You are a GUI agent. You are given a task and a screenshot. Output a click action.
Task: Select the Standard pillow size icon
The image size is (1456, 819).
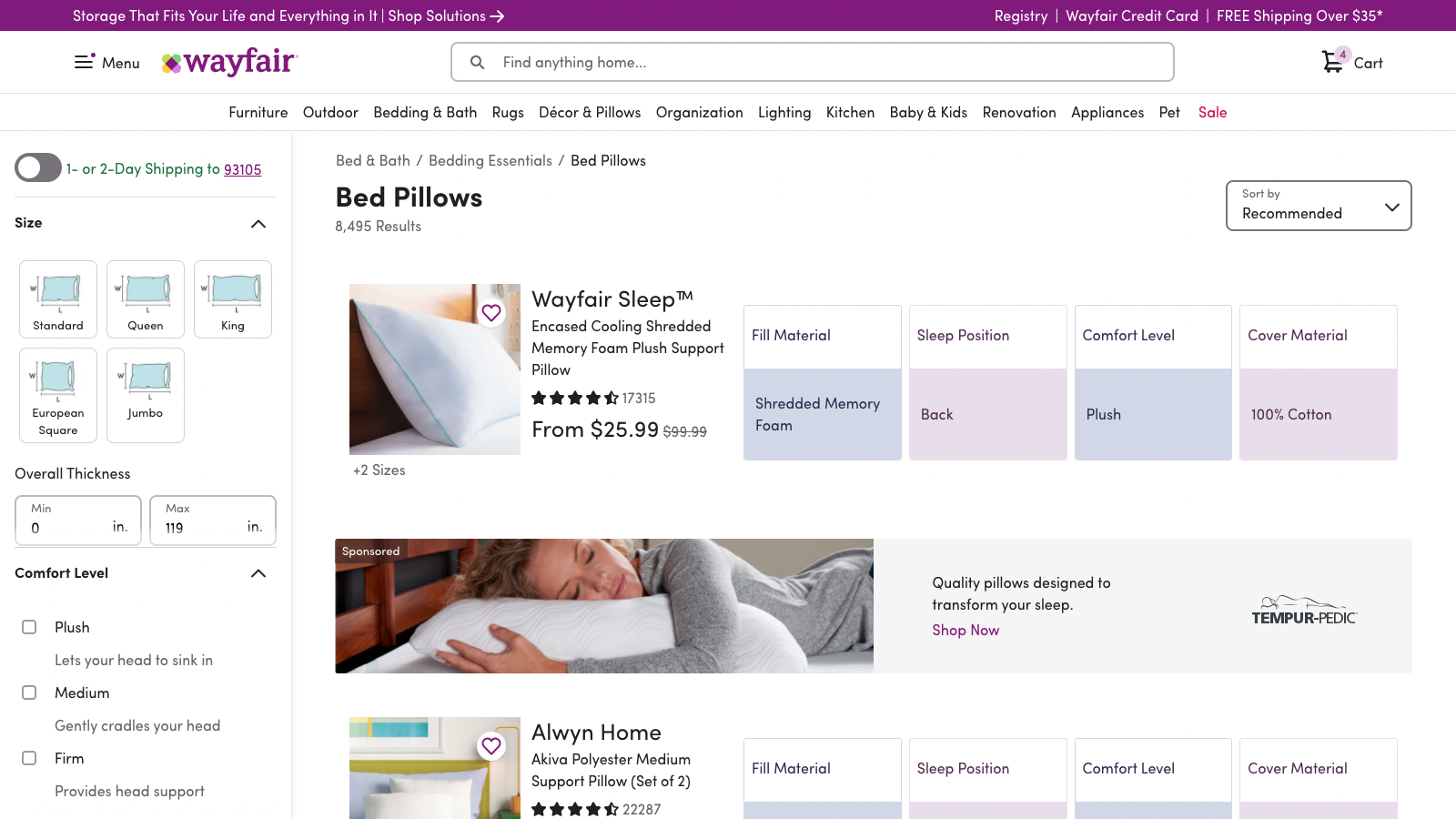58,299
